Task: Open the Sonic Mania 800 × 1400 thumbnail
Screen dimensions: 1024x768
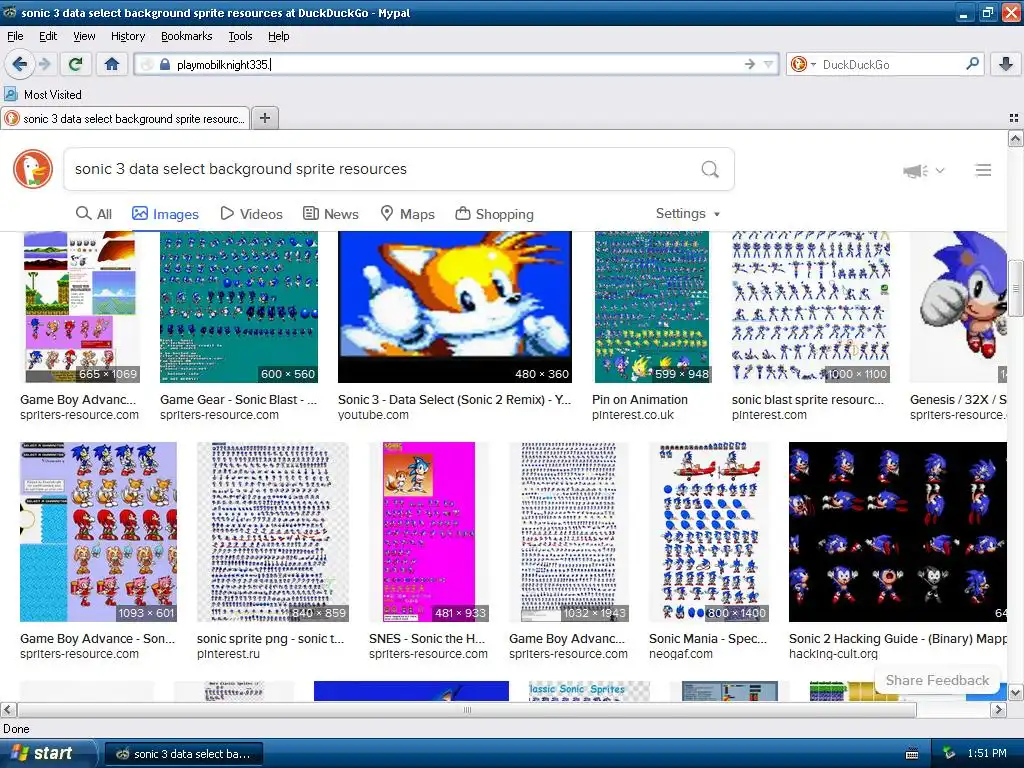Action: pos(710,532)
